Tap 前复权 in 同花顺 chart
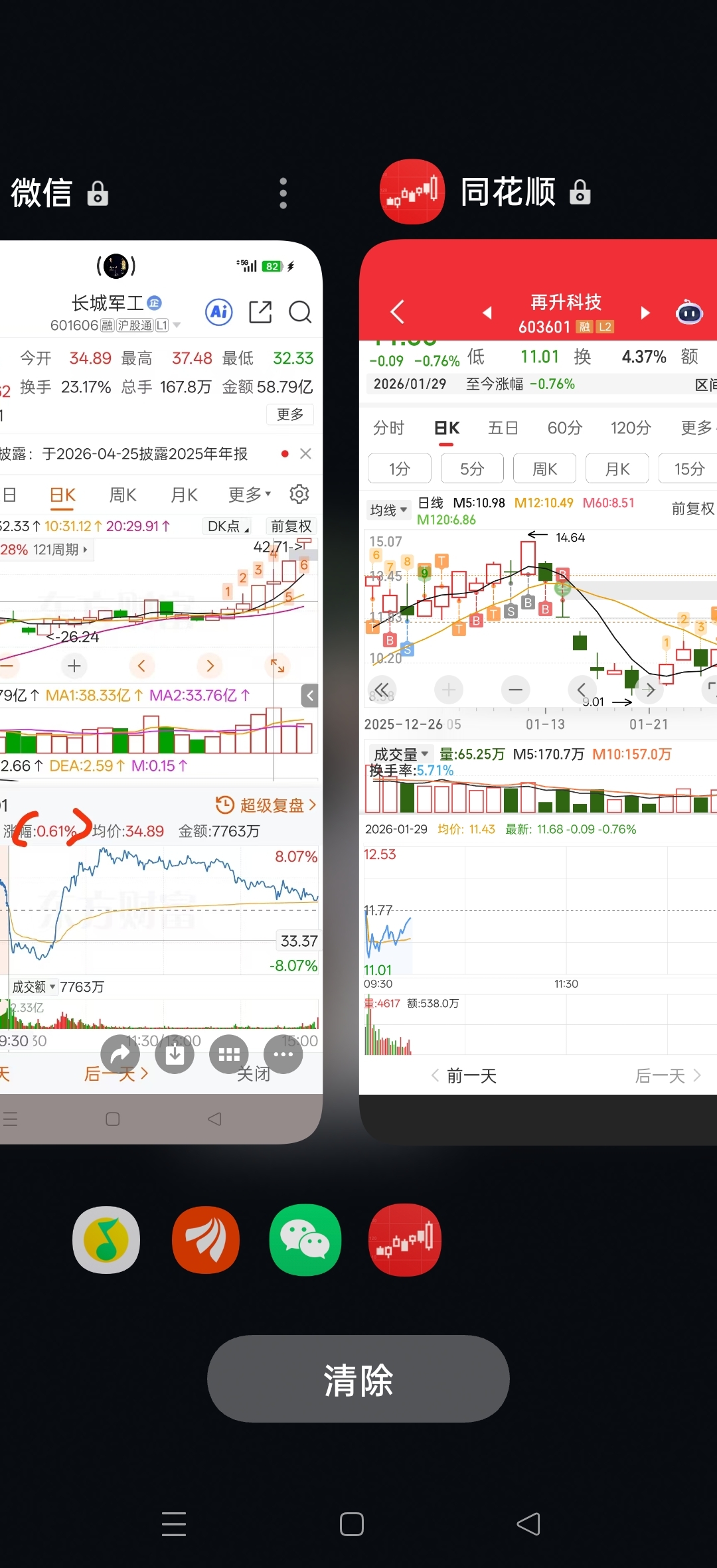717x1568 pixels. (693, 509)
